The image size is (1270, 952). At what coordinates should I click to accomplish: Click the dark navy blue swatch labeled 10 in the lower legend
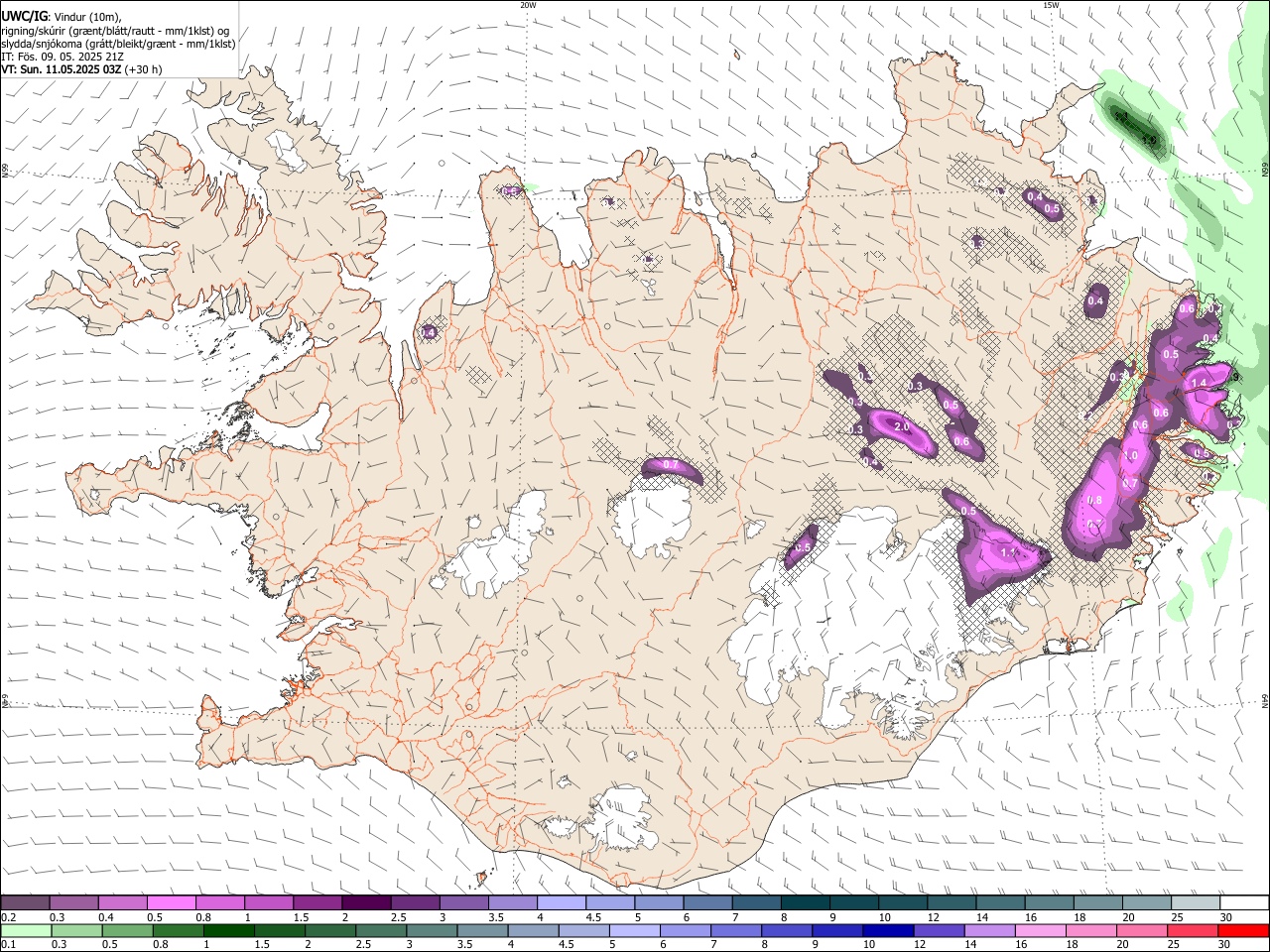coord(887,931)
